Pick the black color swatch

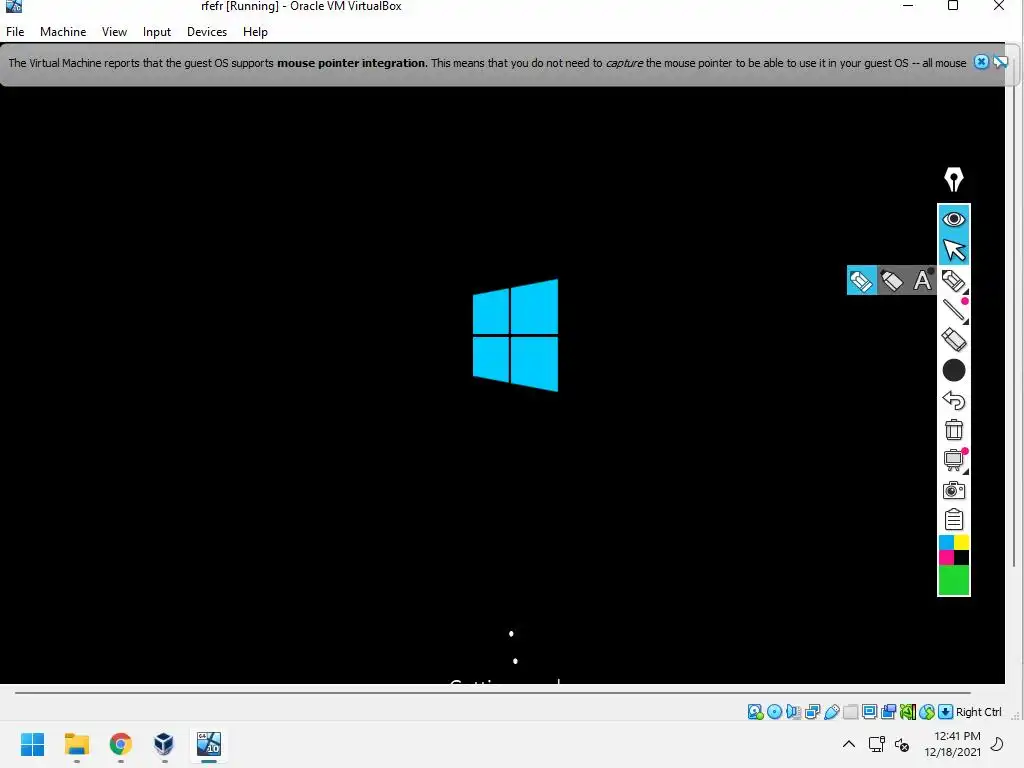961,558
